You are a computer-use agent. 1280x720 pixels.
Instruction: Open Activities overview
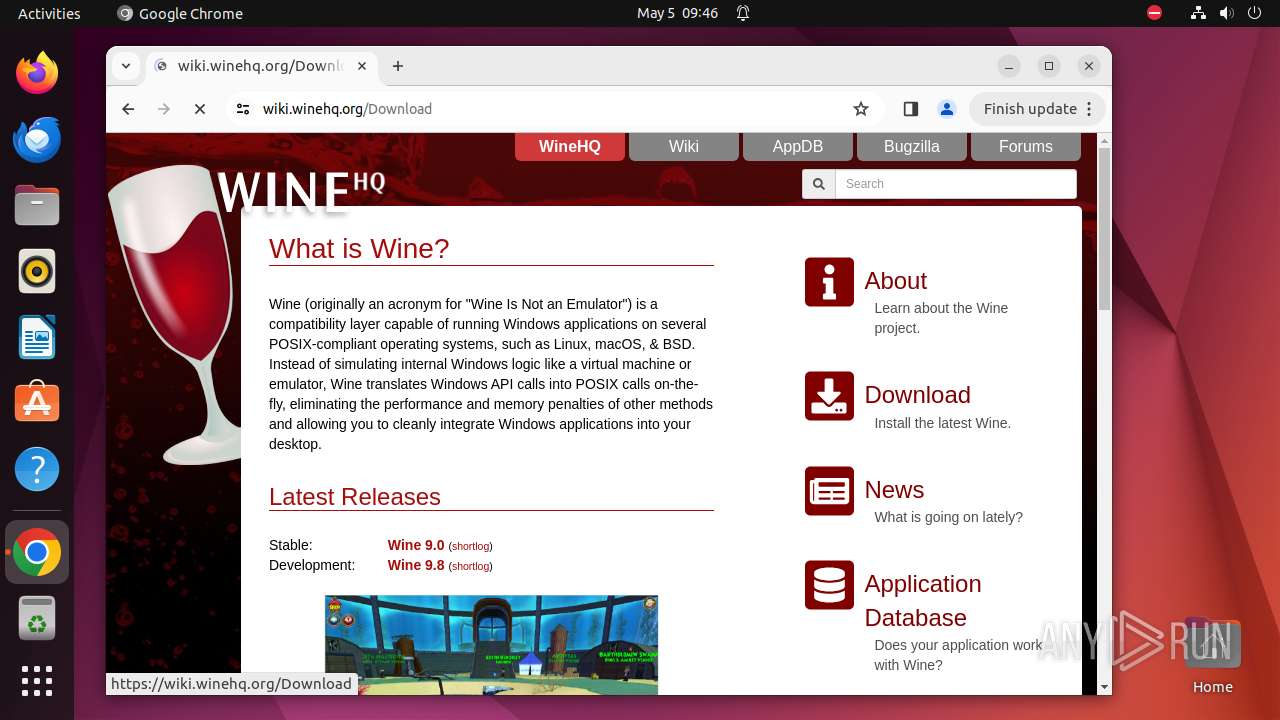[x=49, y=13]
